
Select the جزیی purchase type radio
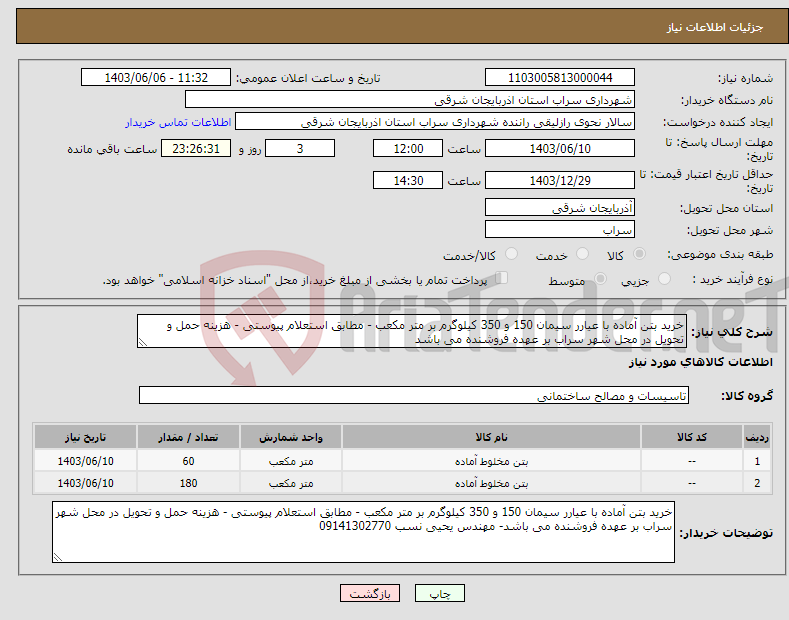[x=664, y=278]
